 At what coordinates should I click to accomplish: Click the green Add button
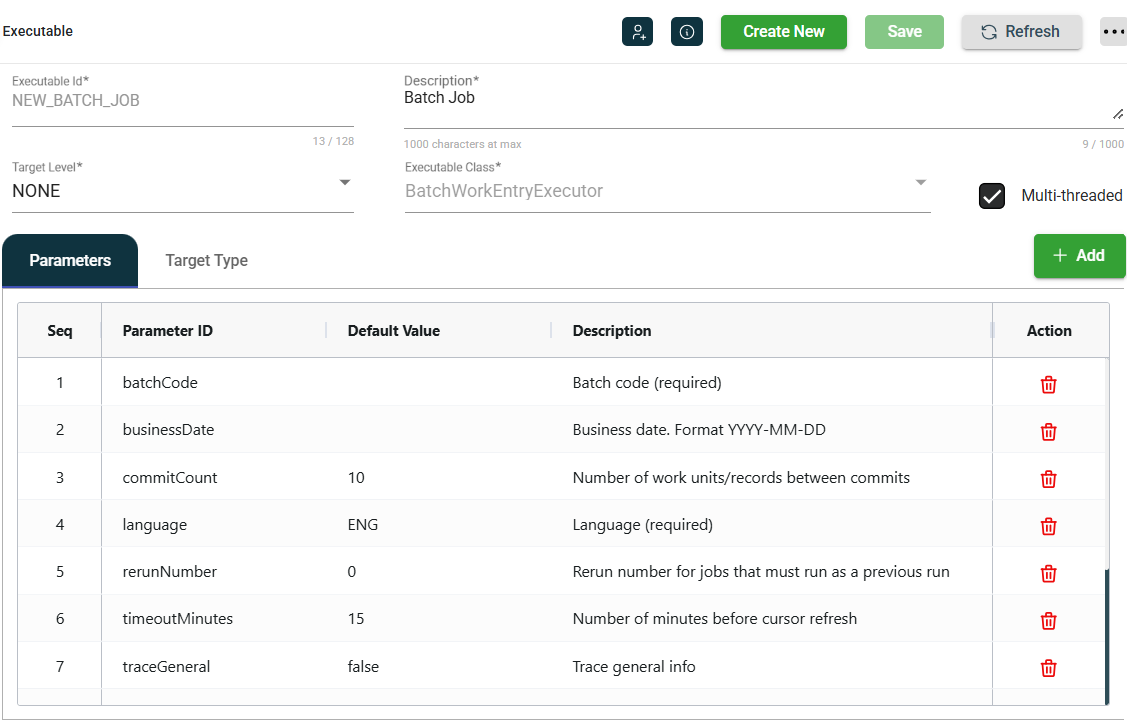1079,256
